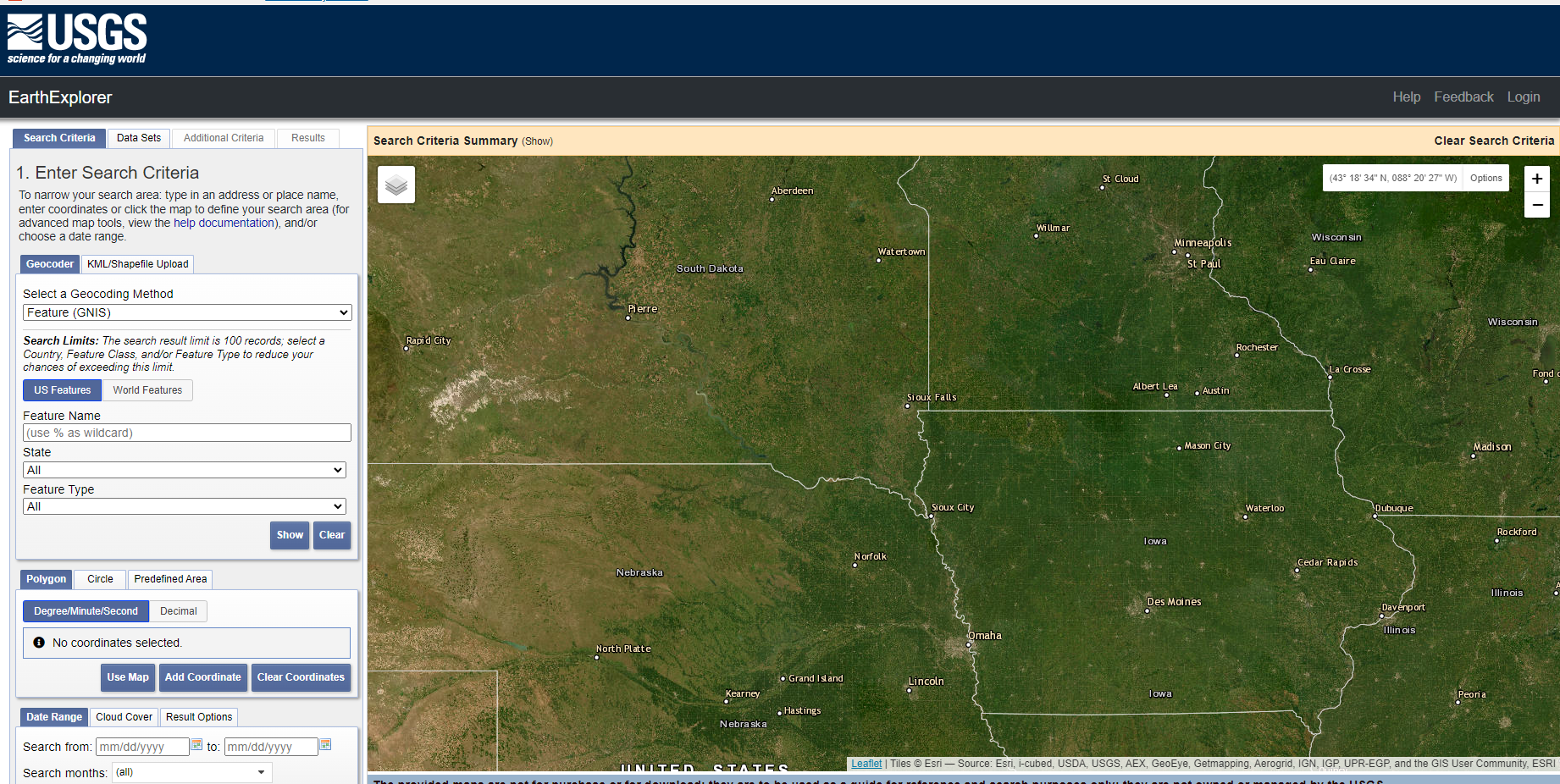The image size is (1560, 784).
Task: Focus the Search from date field
Action: (142, 747)
